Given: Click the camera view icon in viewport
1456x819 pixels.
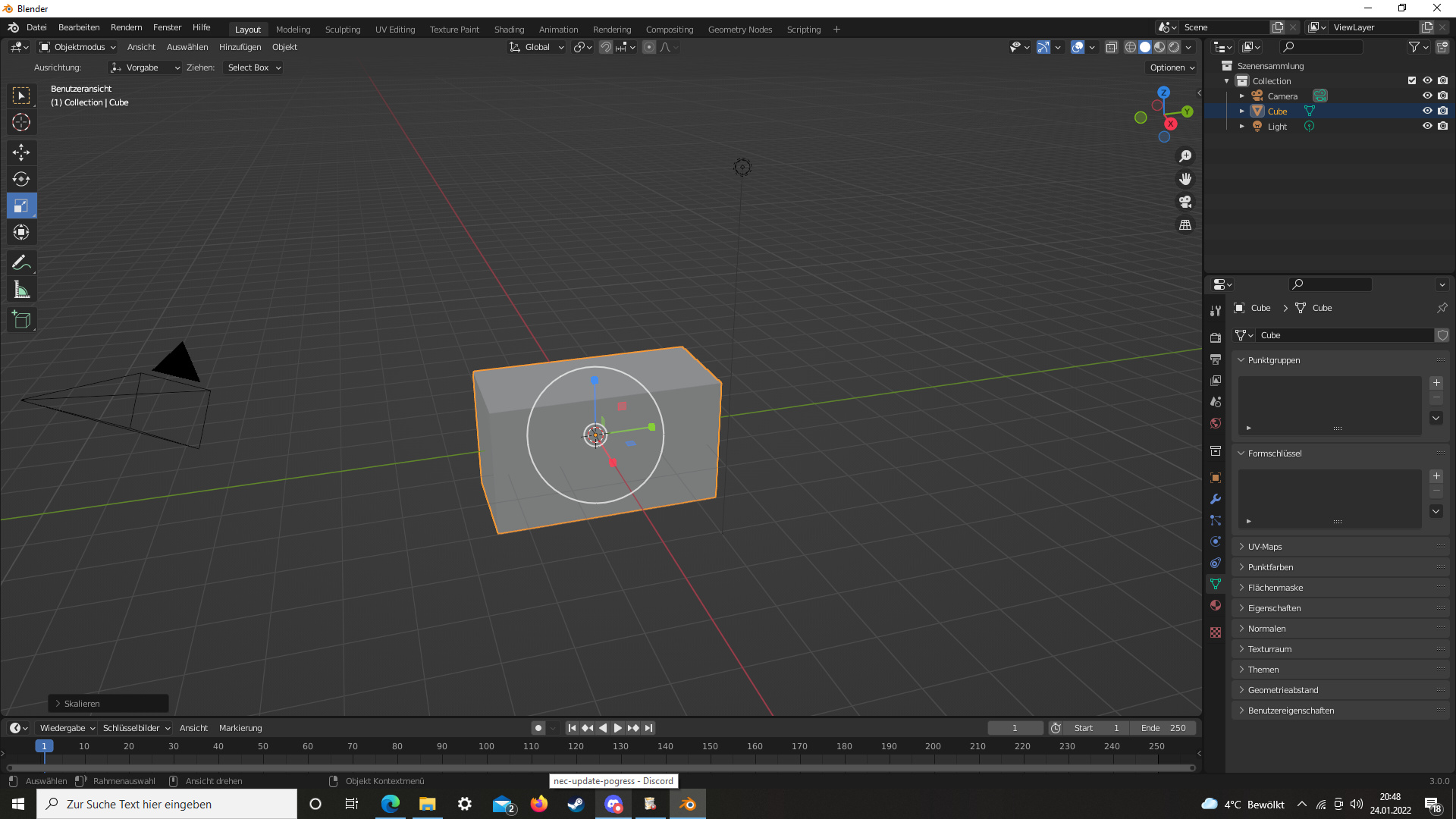Looking at the screenshot, I should 1185,202.
